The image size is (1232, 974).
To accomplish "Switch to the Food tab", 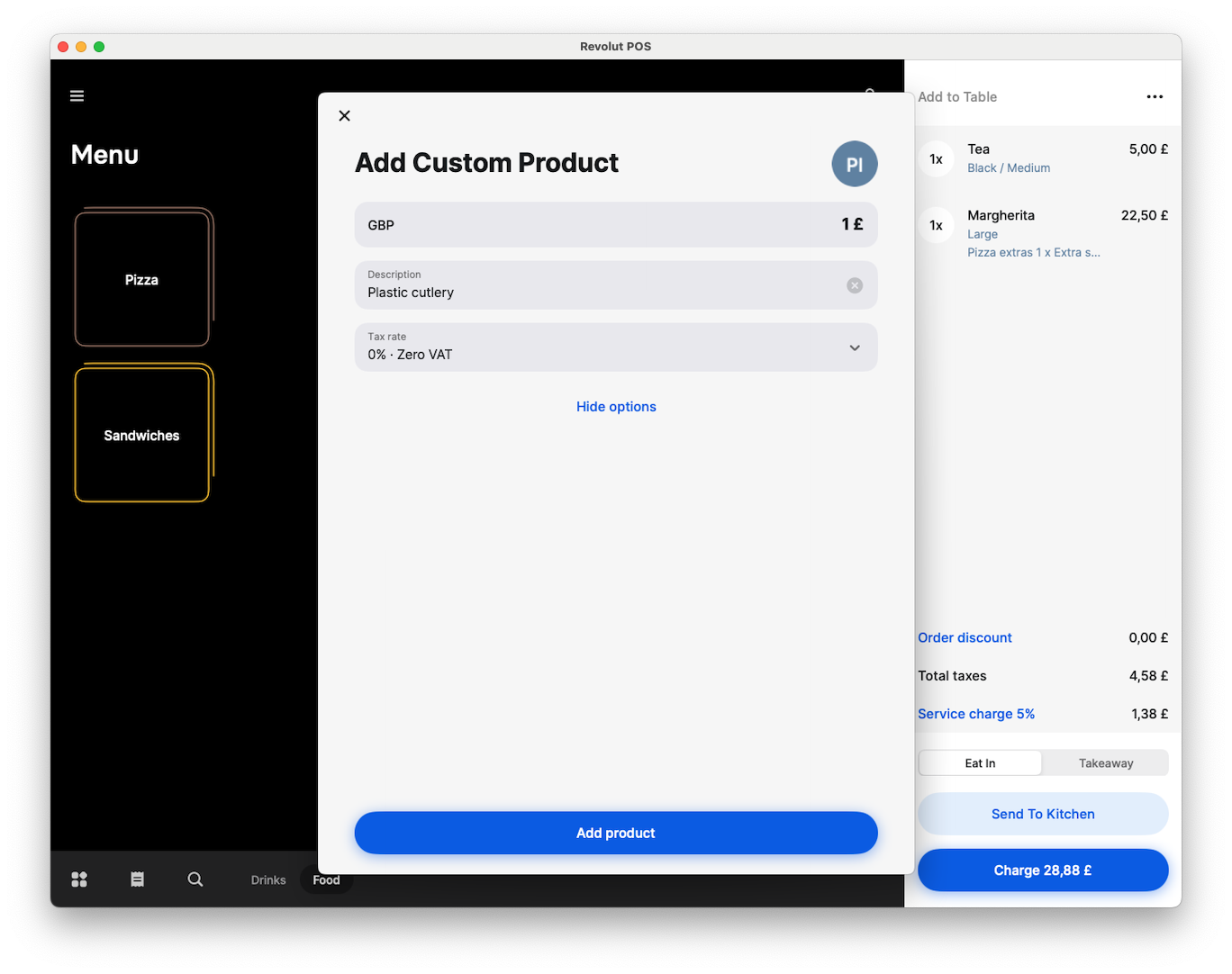I will pos(326,880).
